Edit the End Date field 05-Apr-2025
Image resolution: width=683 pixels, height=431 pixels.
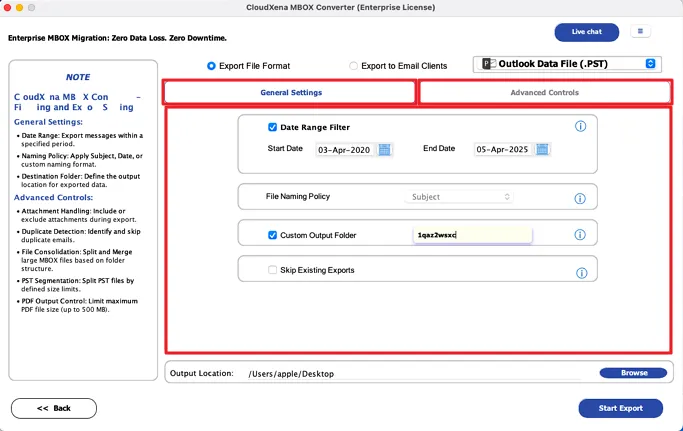click(x=502, y=149)
